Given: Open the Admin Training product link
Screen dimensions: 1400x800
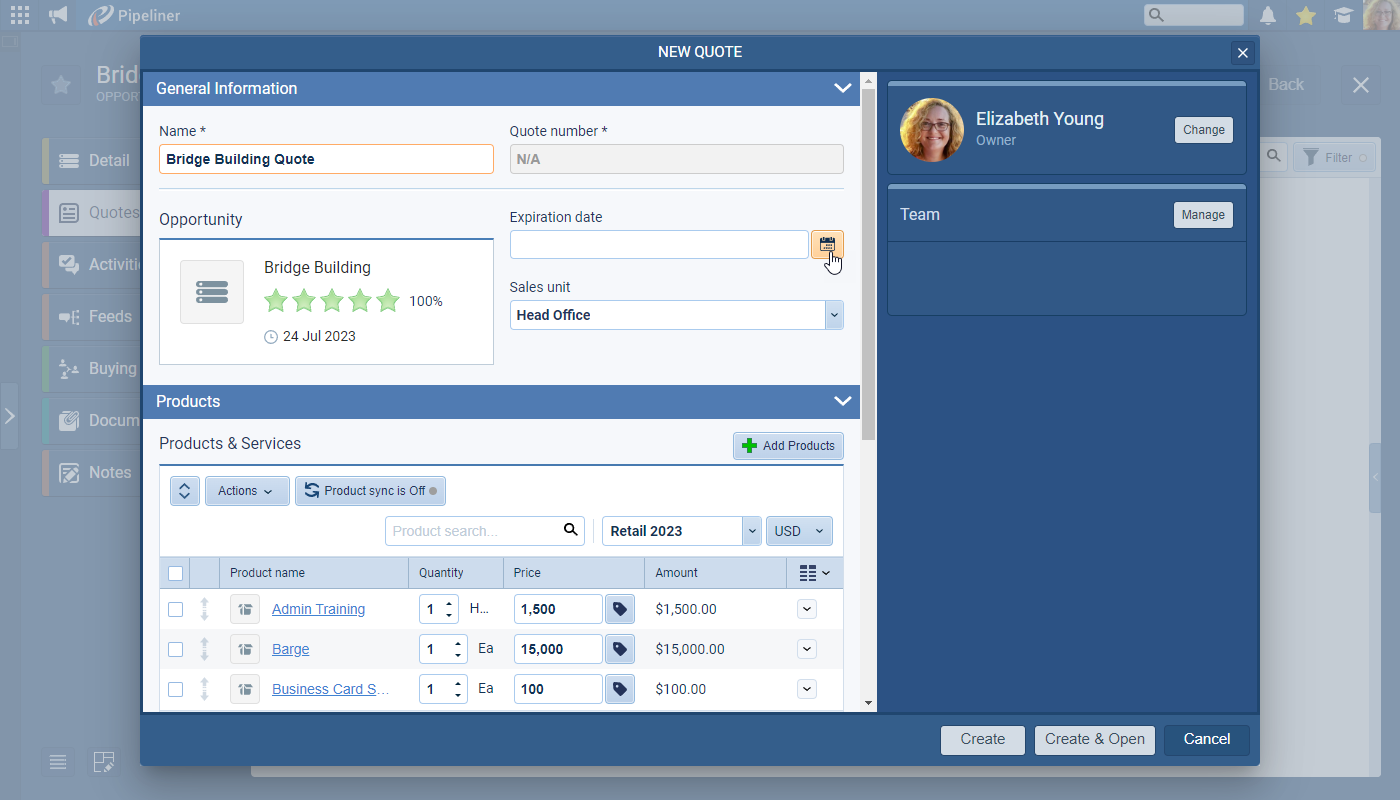Looking at the screenshot, I should point(318,609).
